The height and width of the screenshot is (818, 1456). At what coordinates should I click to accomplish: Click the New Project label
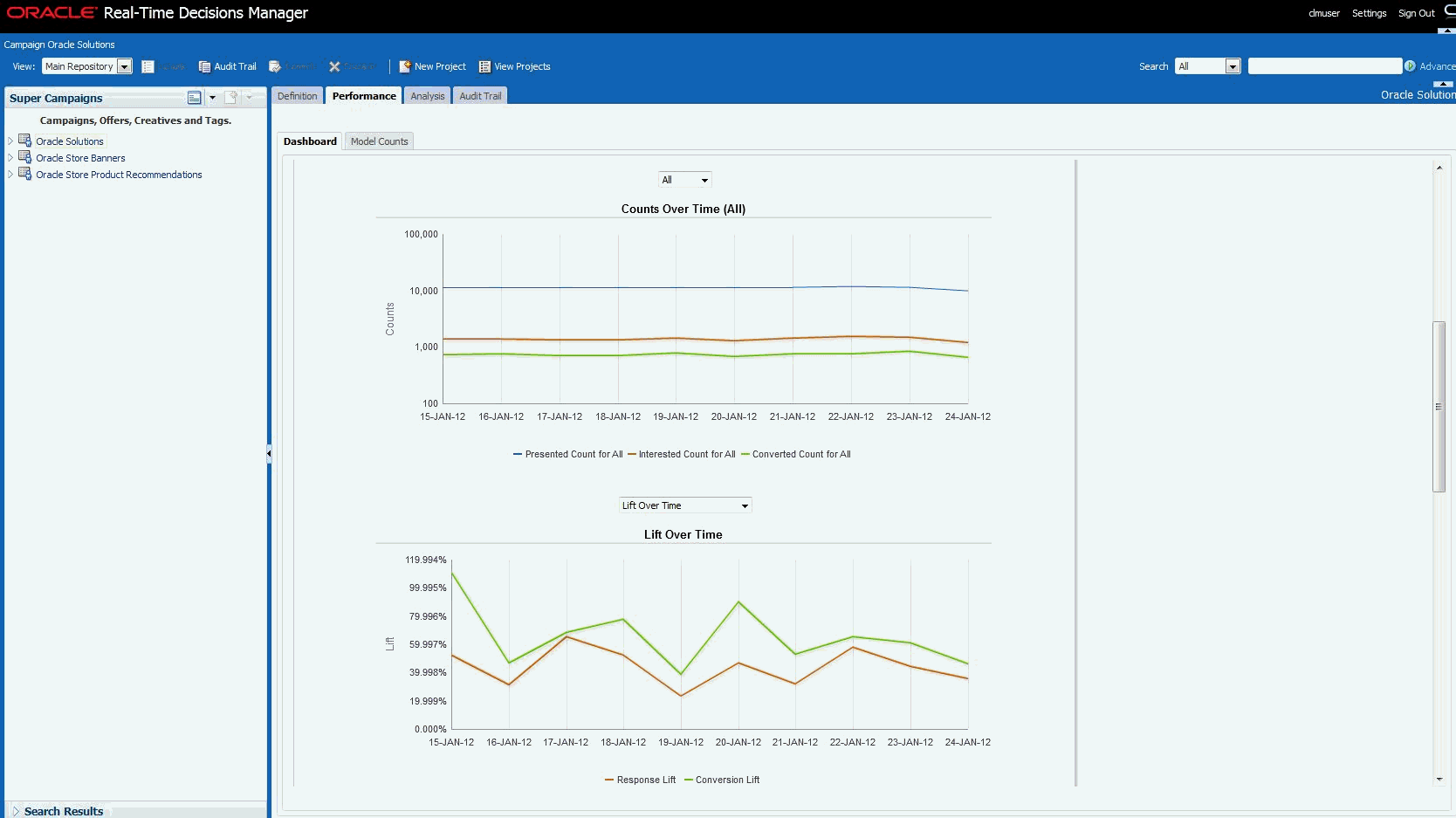(440, 66)
